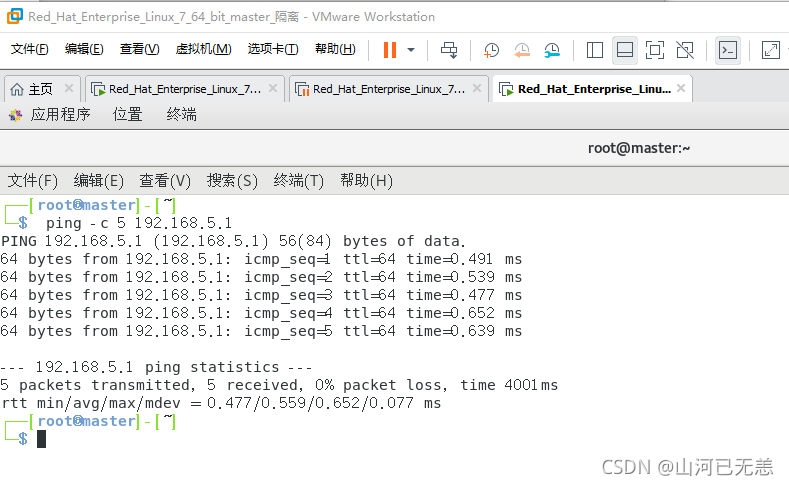Open VMware 编辑(E) menu
789x485 pixels.
click(x=84, y=49)
